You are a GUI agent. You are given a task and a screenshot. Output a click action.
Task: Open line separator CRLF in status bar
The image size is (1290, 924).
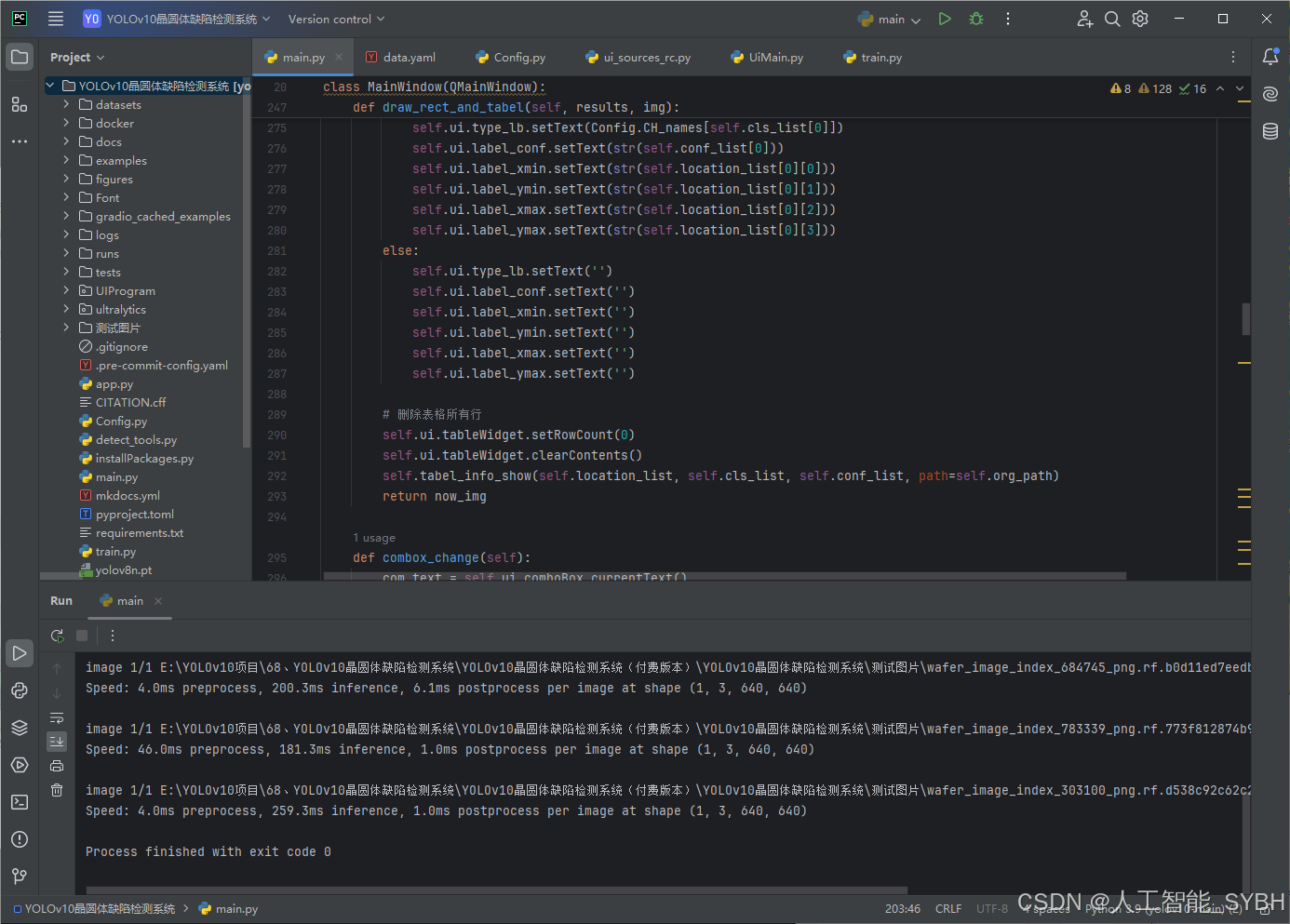(948, 908)
